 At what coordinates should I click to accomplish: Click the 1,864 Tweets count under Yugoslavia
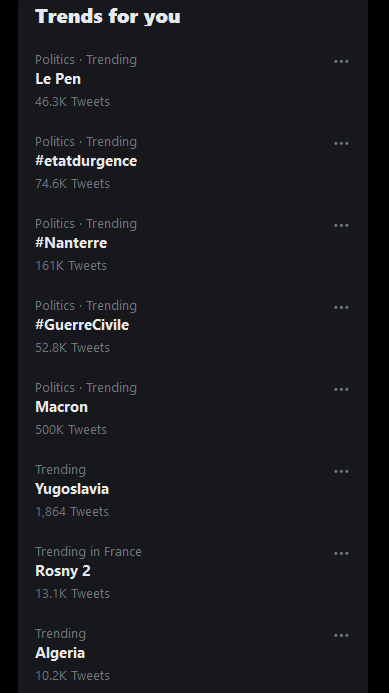(x=72, y=512)
